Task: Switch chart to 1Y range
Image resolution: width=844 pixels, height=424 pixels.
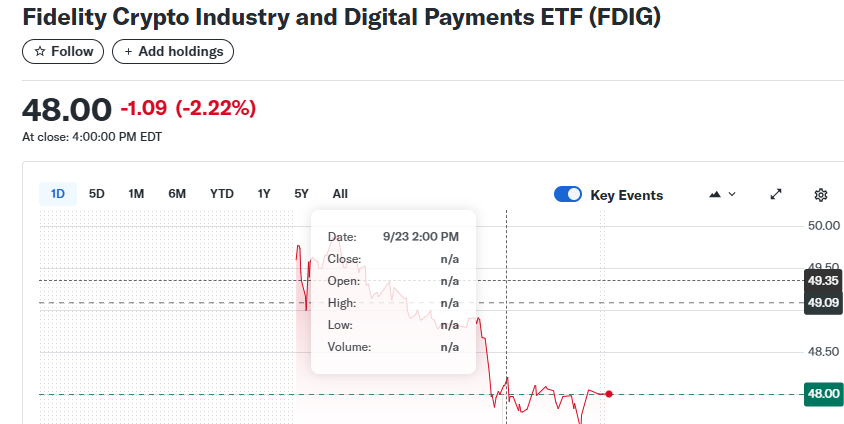Action: pyautogui.click(x=264, y=194)
